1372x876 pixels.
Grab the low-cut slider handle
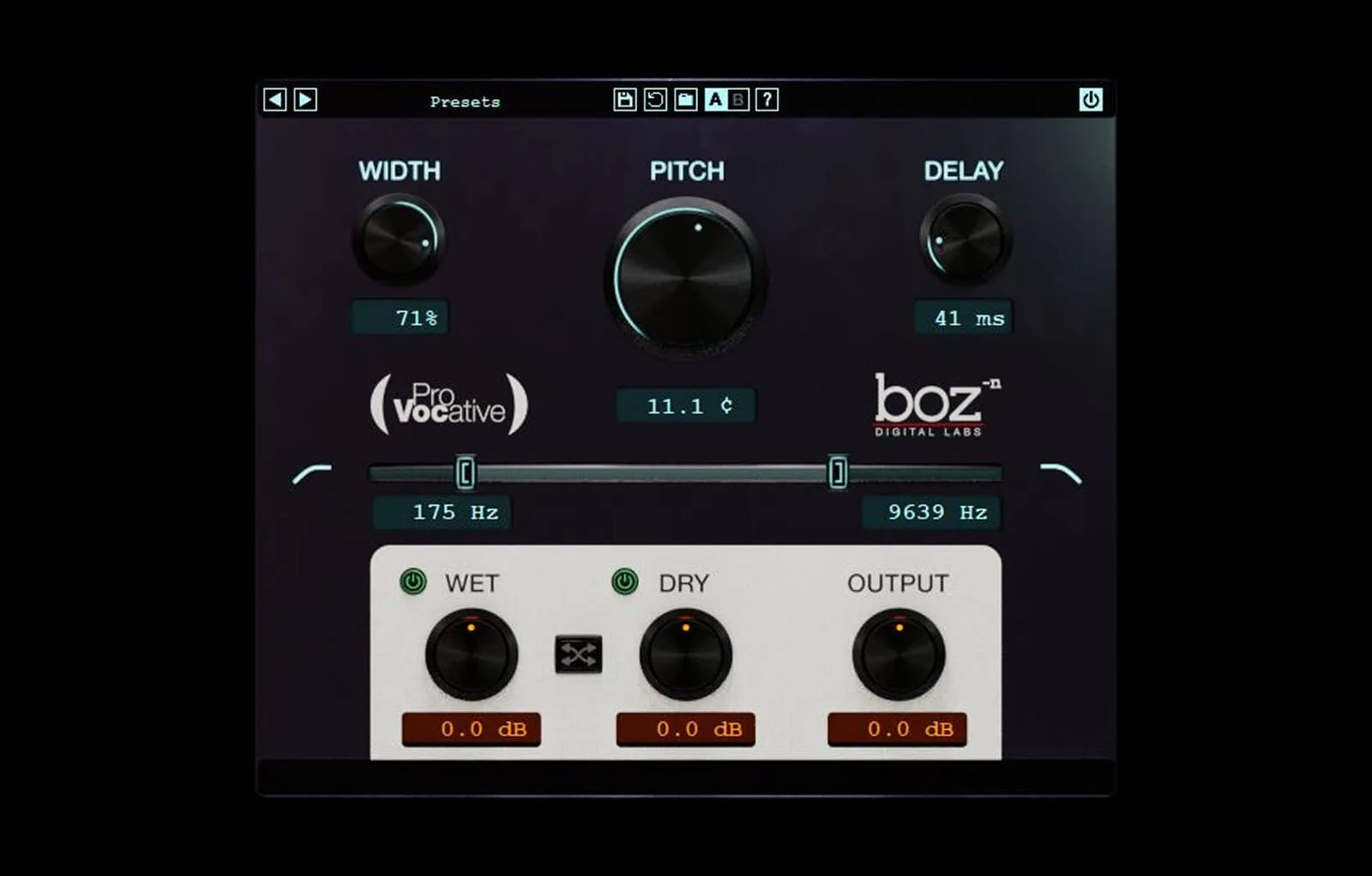(x=465, y=472)
